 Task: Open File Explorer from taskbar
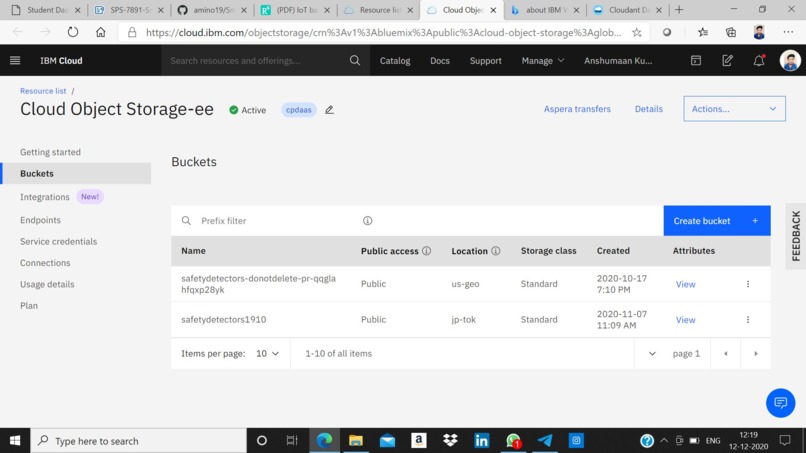(356, 441)
